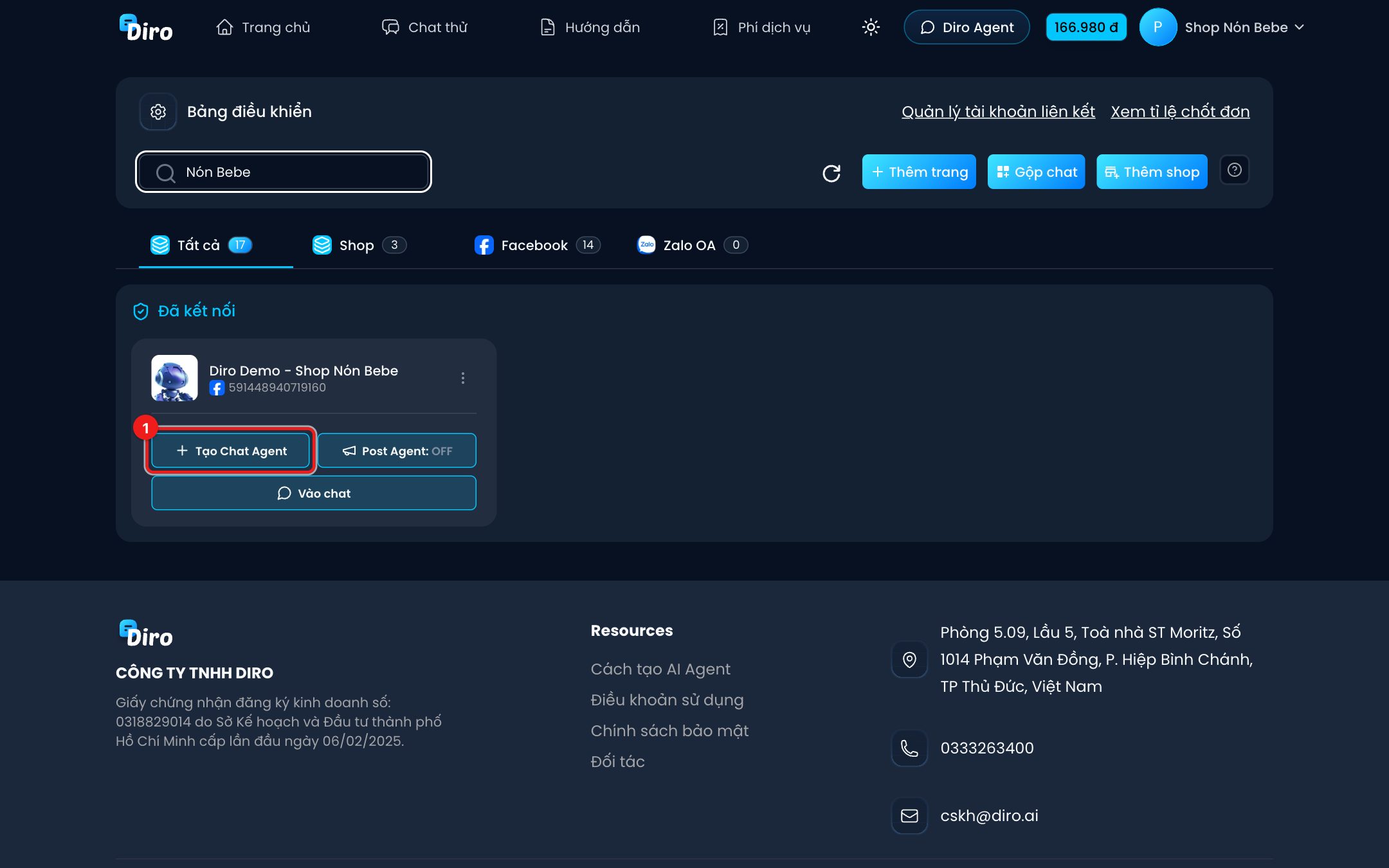
Task: Click the phone icon in footer
Action: point(909,748)
